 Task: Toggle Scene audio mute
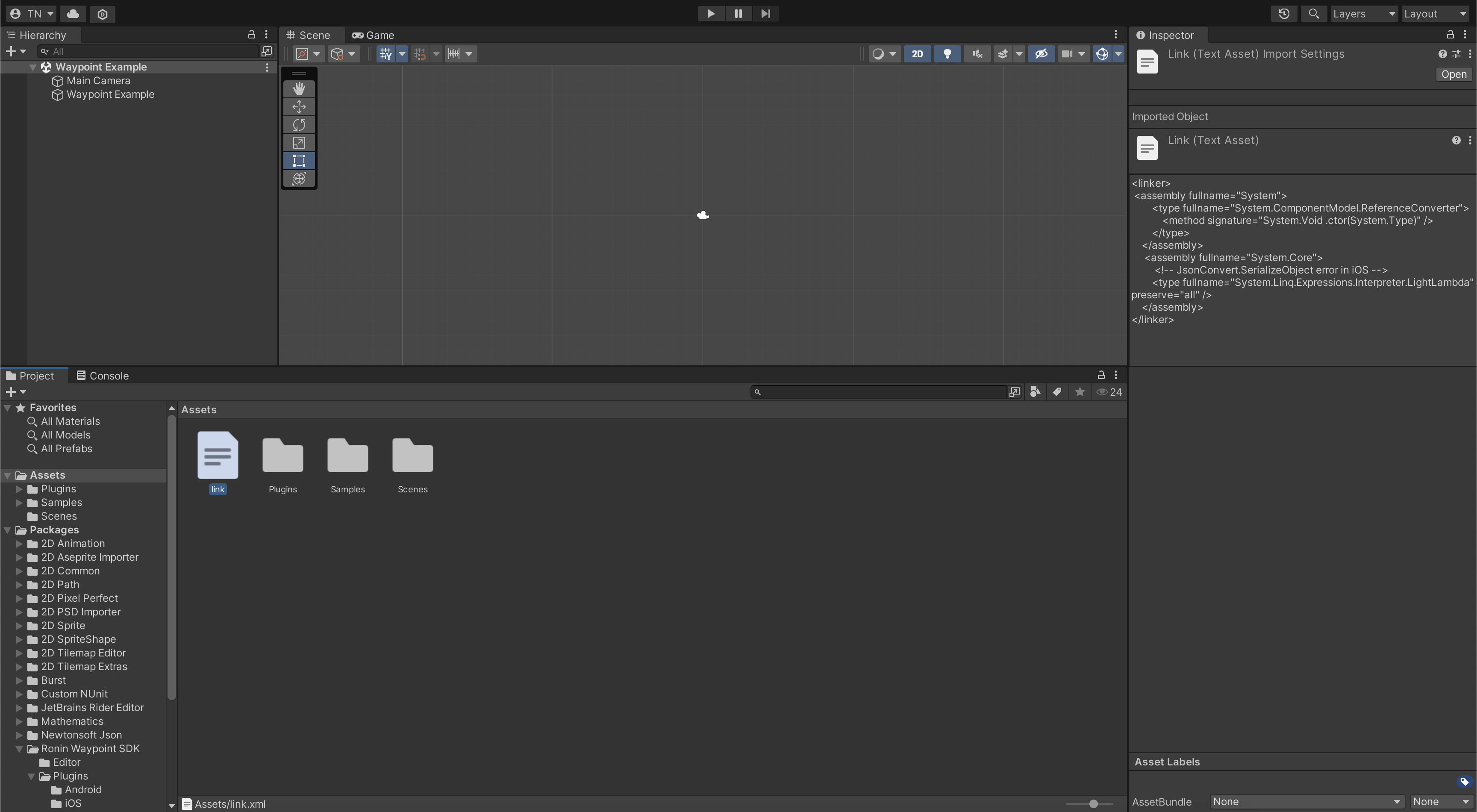click(x=977, y=54)
